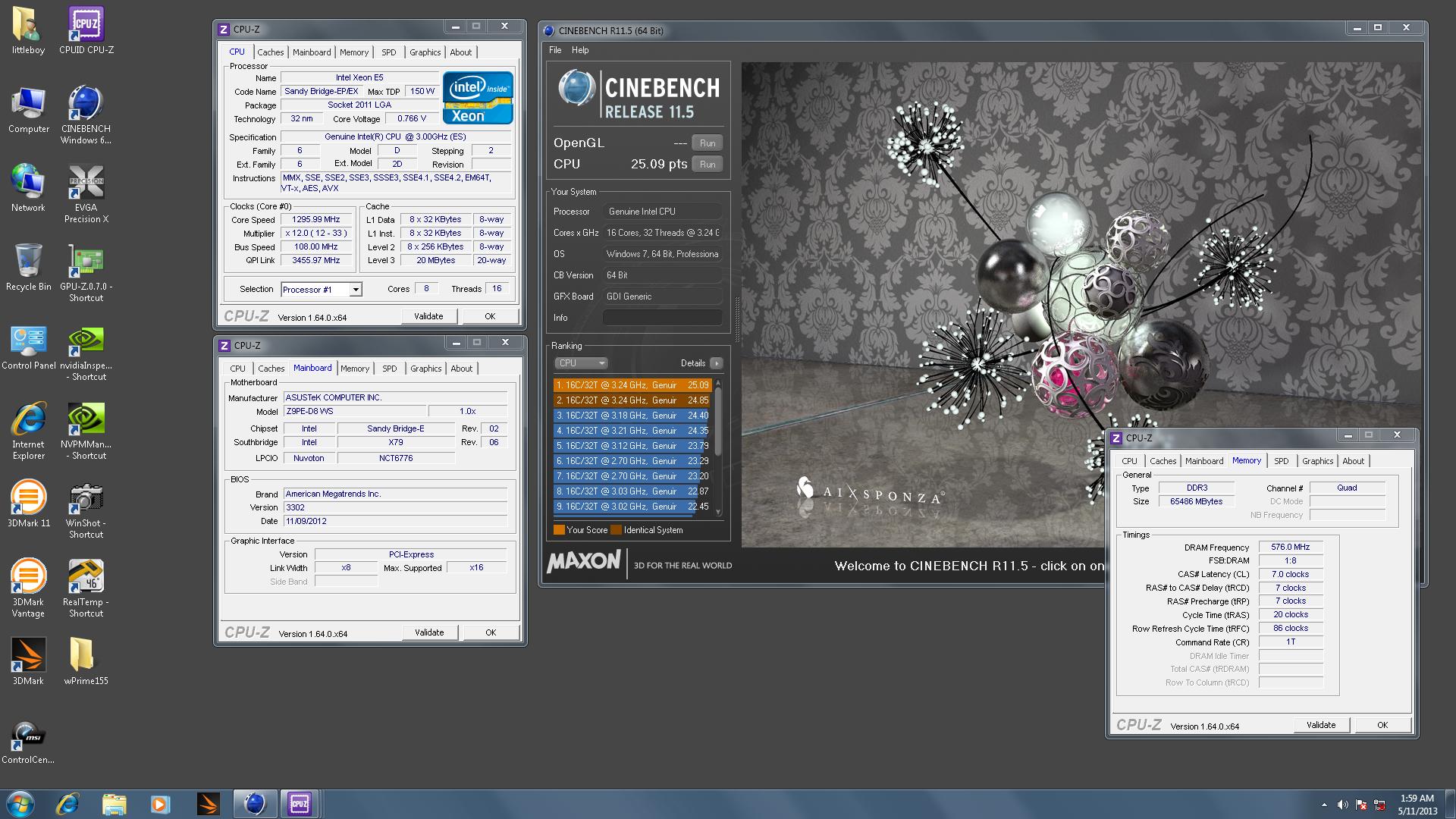Viewport: 1456px width, 819px height.
Task: Launch the NVPMManager shortcut
Action: [x=86, y=431]
